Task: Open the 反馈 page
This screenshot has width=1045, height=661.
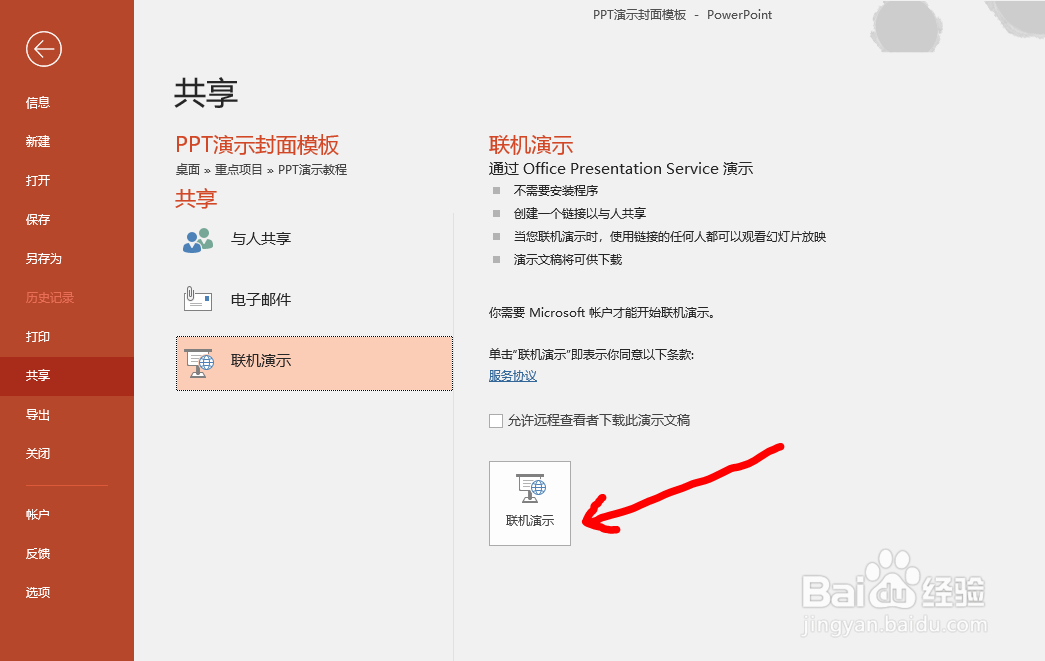Action: [38, 553]
